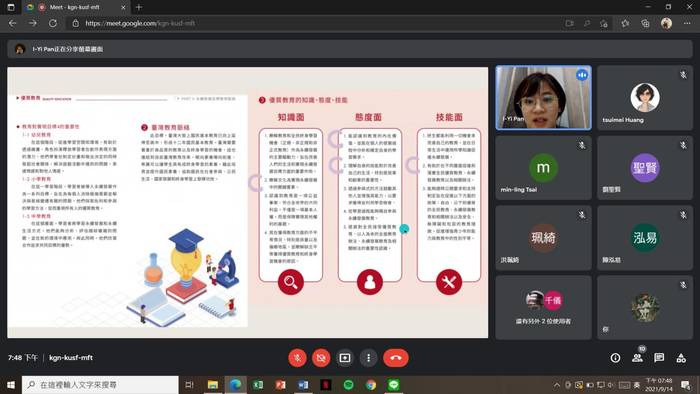Image resolution: width=700 pixels, height=394 pixels.
Task: Toggle the camera off button in Meet
Action: (321, 358)
